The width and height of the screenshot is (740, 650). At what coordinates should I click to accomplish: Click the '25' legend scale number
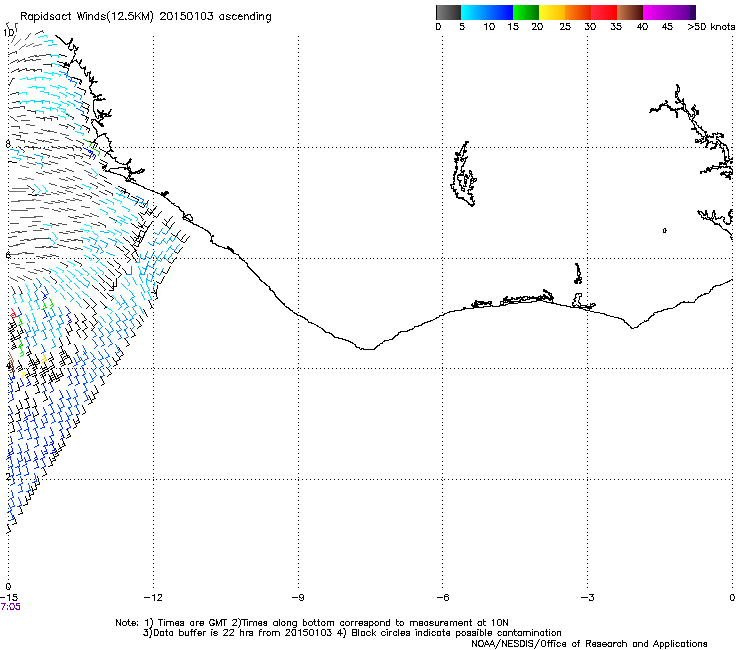click(565, 27)
